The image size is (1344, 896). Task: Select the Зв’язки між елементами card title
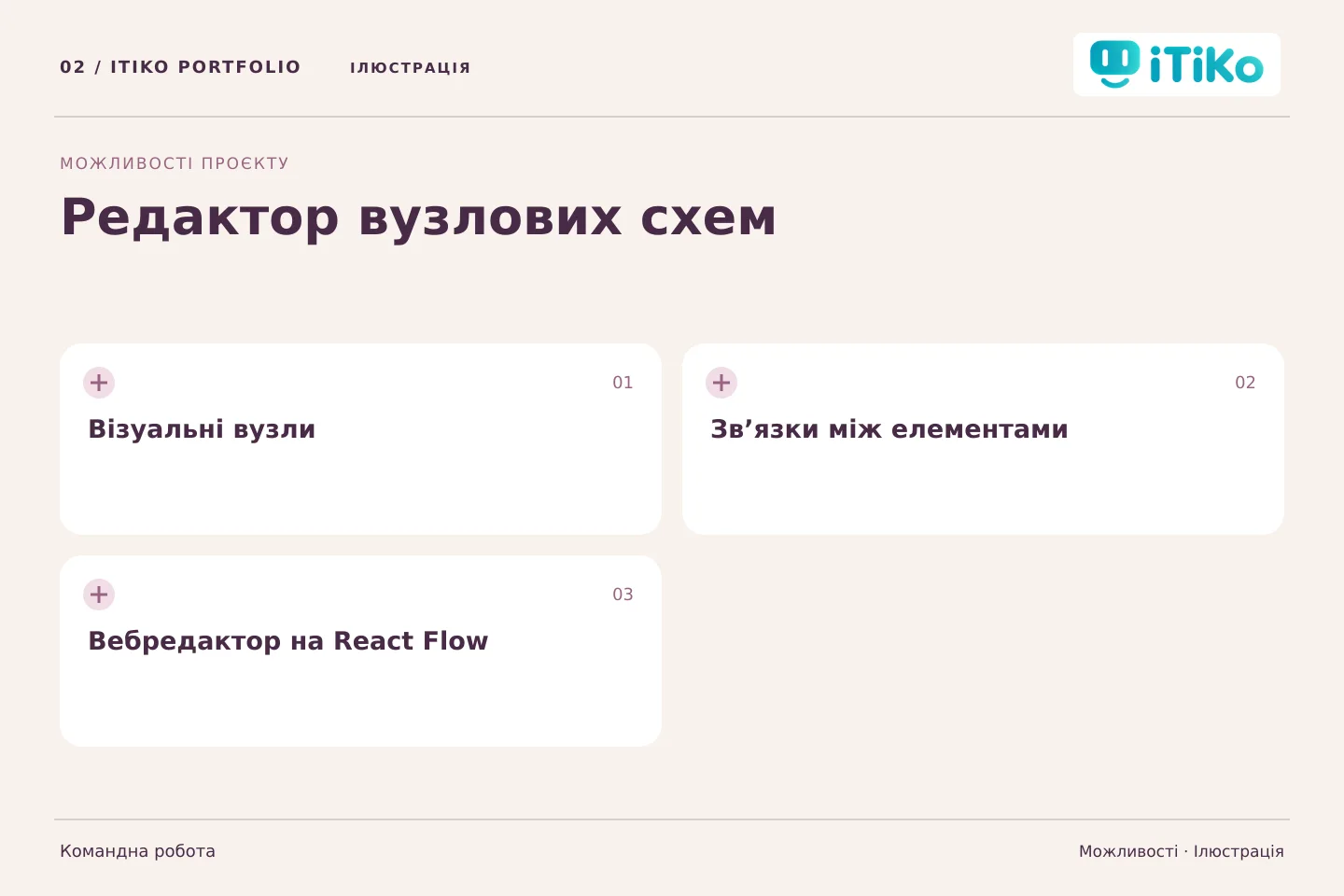(889, 429)
